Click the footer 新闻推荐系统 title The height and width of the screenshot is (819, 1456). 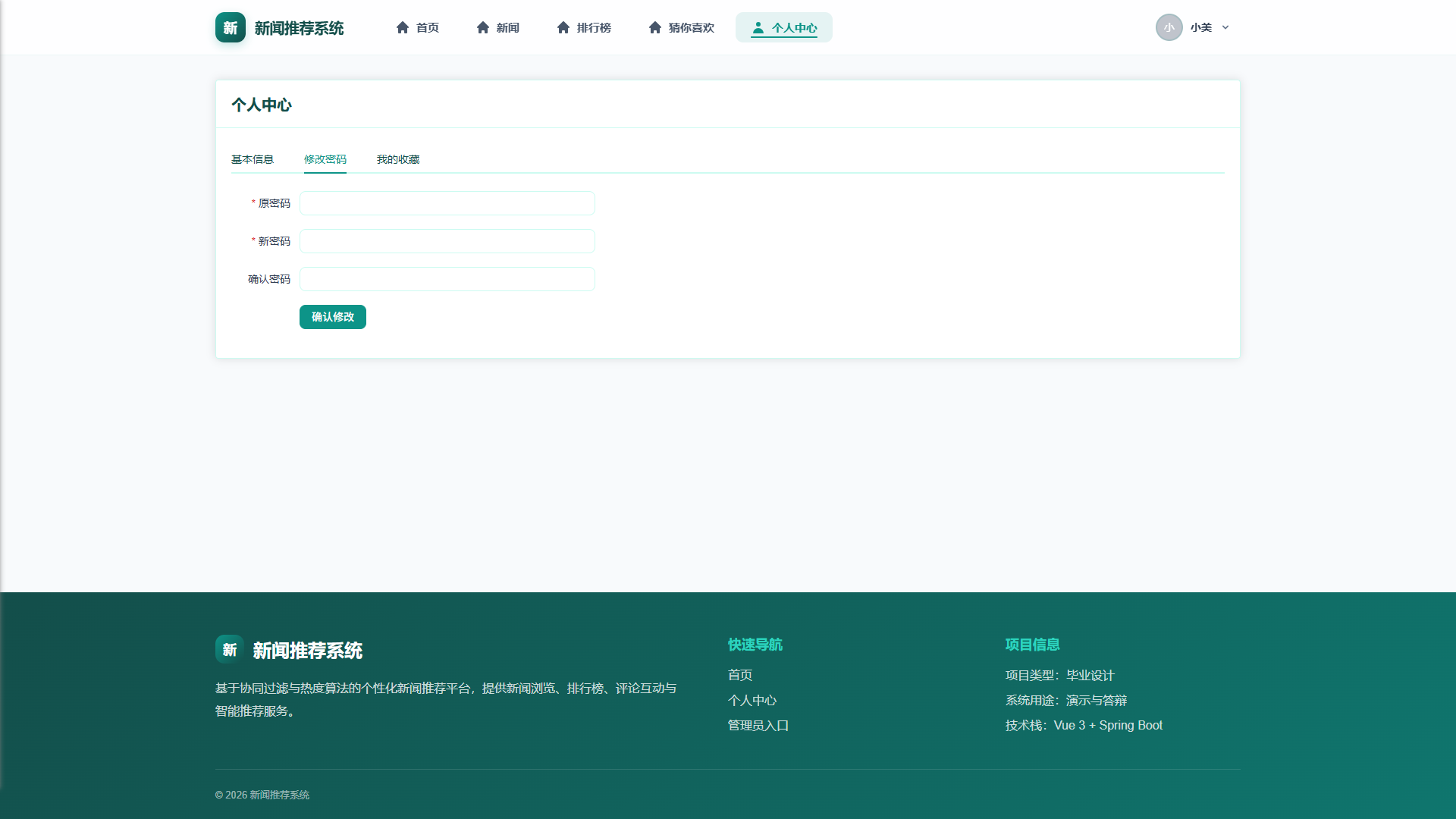point(308,651)
